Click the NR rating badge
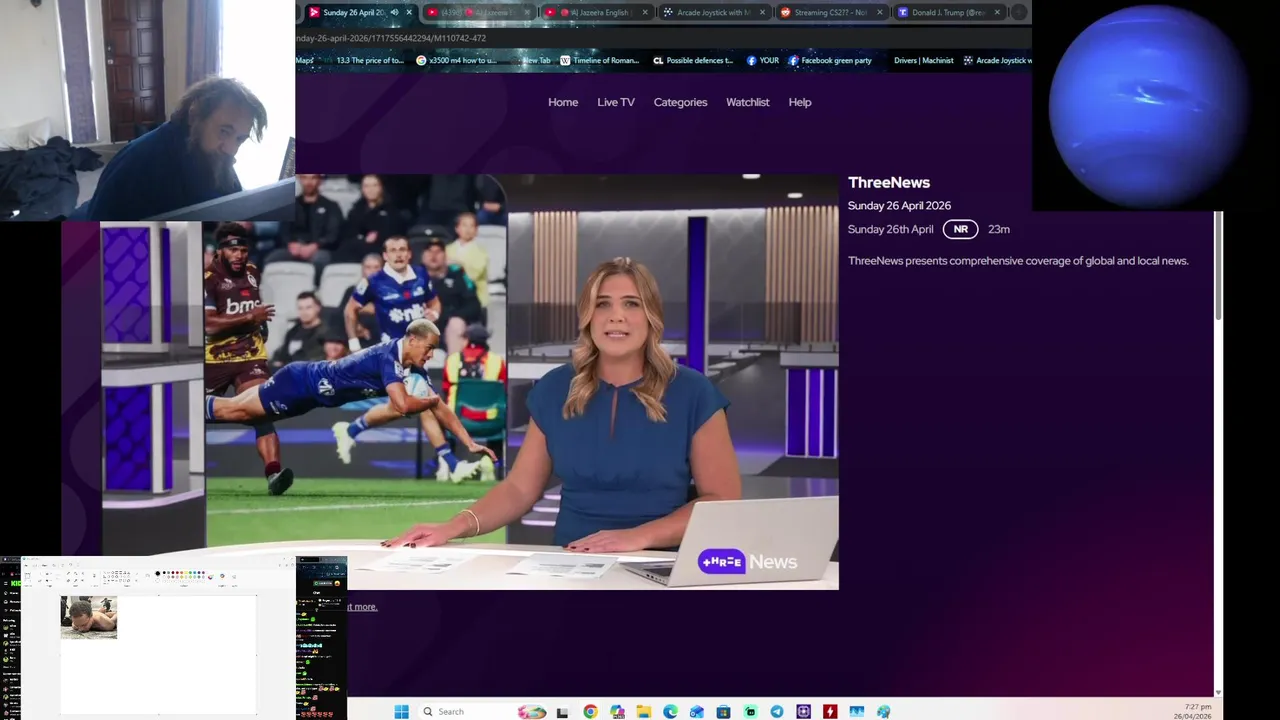 pos(960,229)
